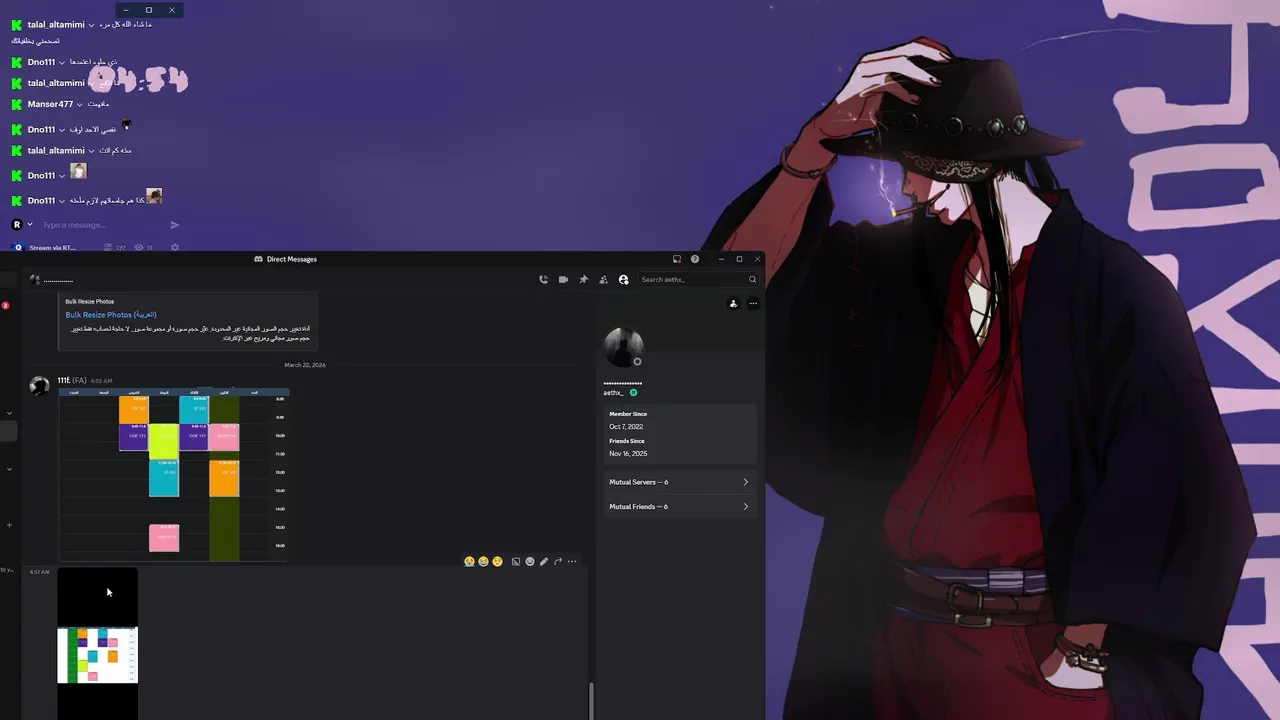Click Friends Since date Nov 16, 2025
The image size is (1280, 720).
point(628,454)
